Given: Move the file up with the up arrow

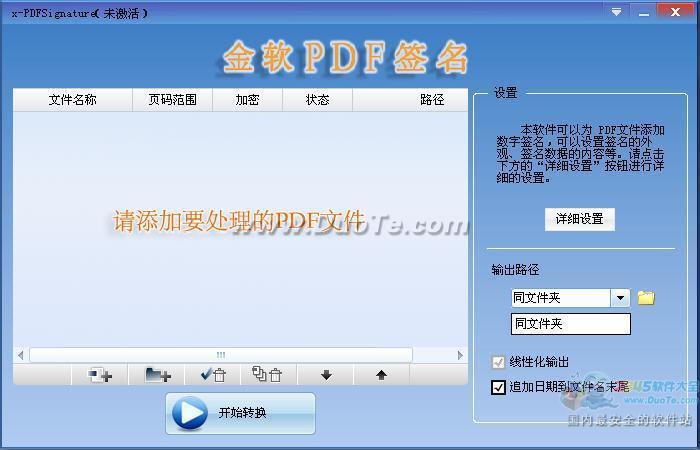Looking at the screenshot, I should coord(381,375).
